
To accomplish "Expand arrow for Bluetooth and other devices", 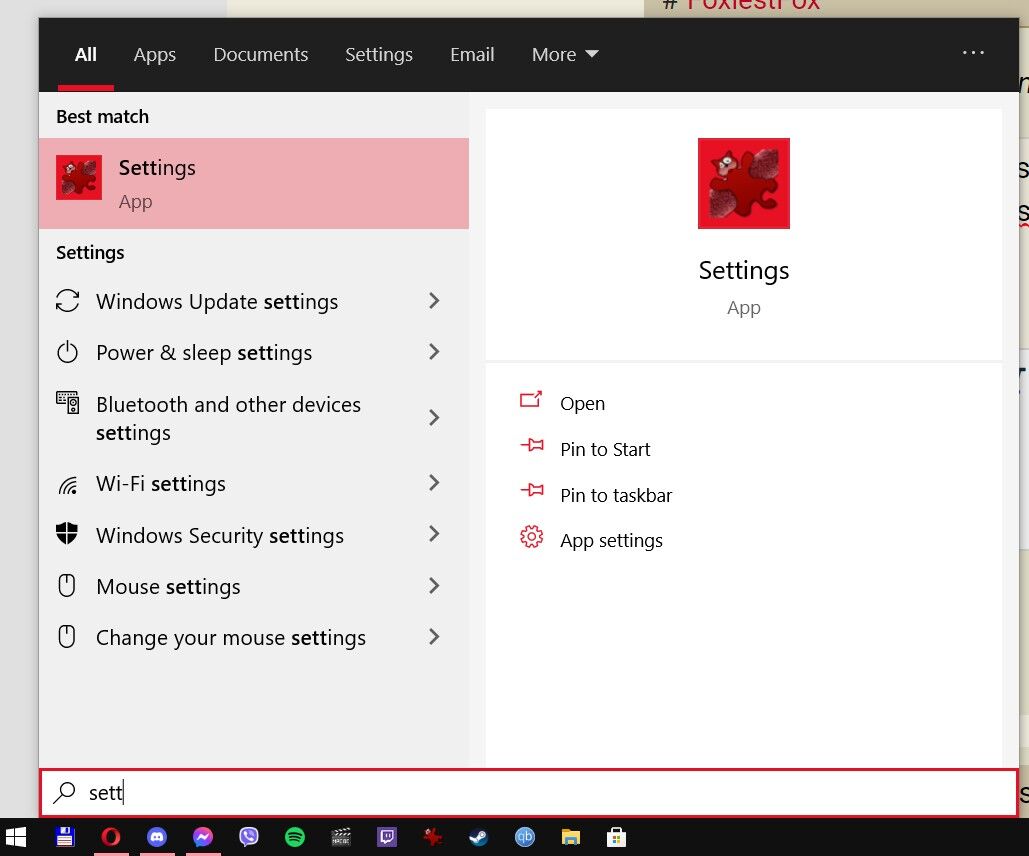I will [434, 417].
